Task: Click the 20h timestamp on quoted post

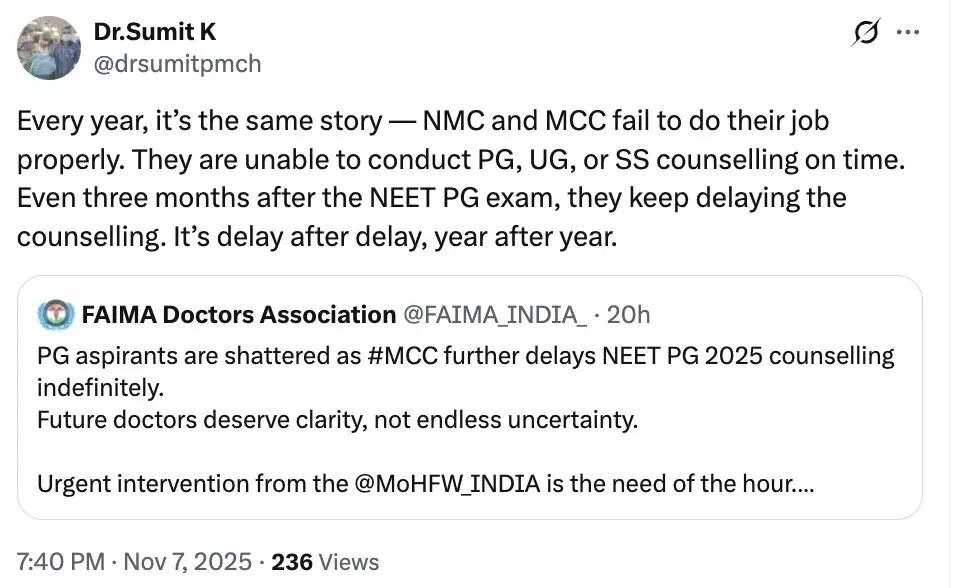Action: click(629, 315)
